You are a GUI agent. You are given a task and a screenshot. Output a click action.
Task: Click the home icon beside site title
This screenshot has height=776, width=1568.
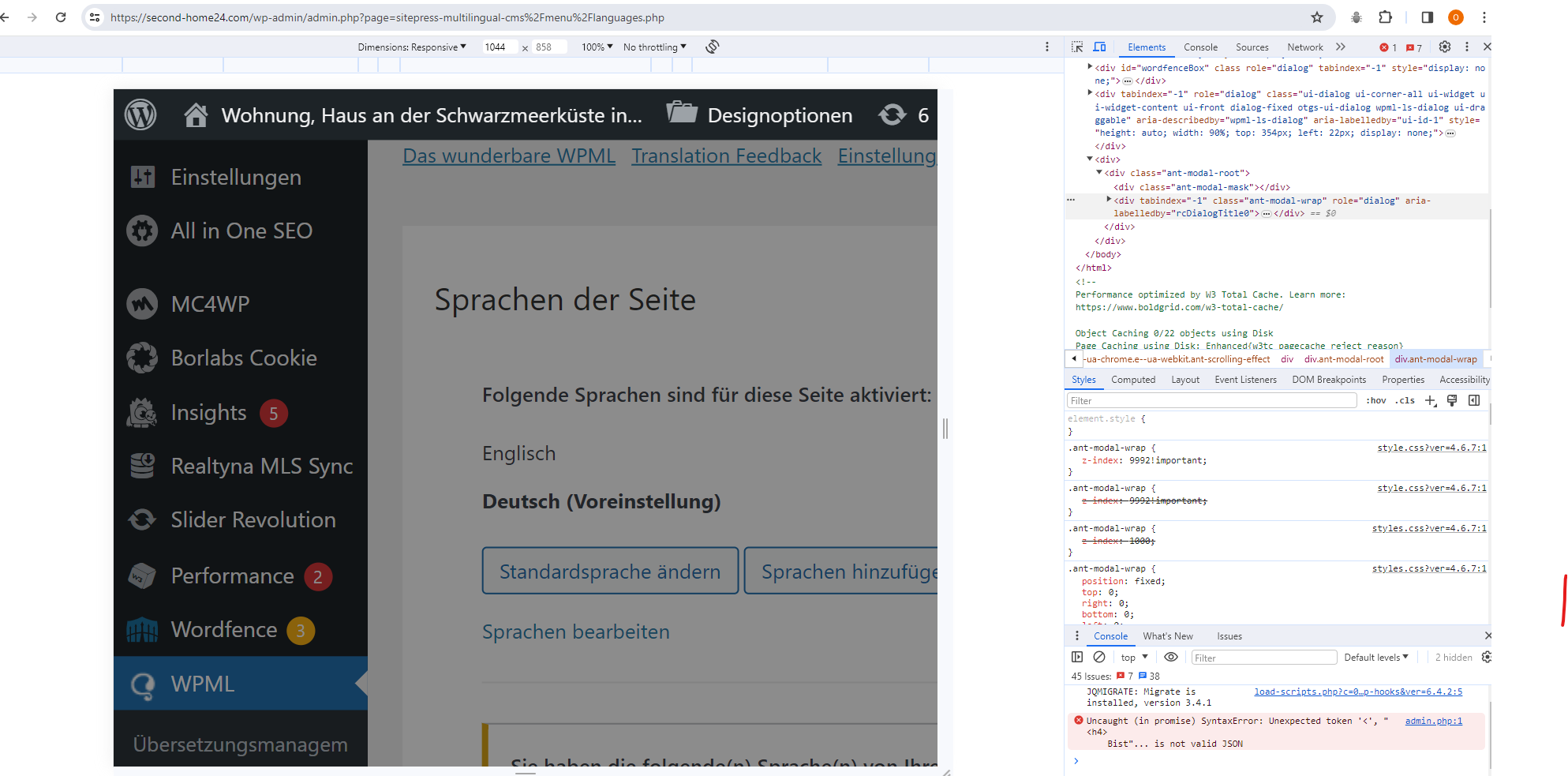pyautogui.click(x=196, y=115)
